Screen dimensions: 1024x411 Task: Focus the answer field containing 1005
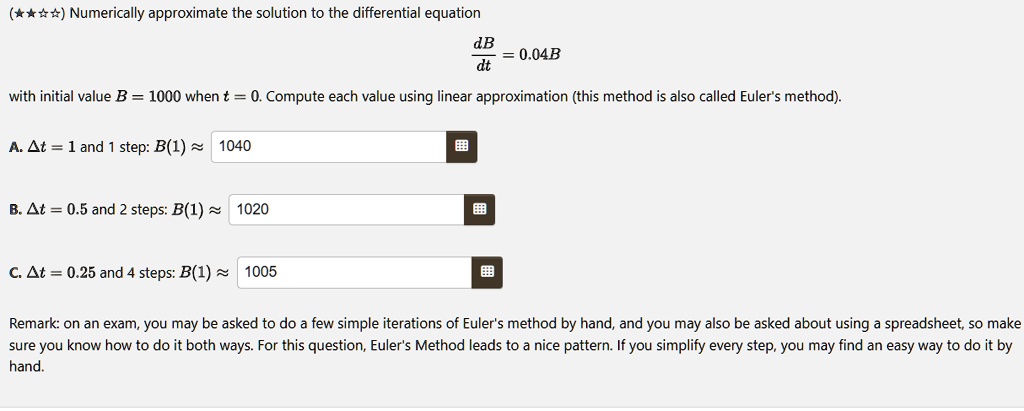pyautogui.click(x=355, y=272)
